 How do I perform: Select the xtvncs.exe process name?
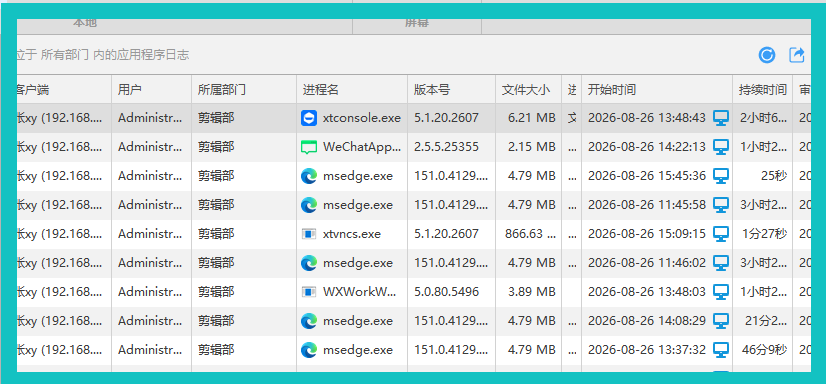[351, 234]
